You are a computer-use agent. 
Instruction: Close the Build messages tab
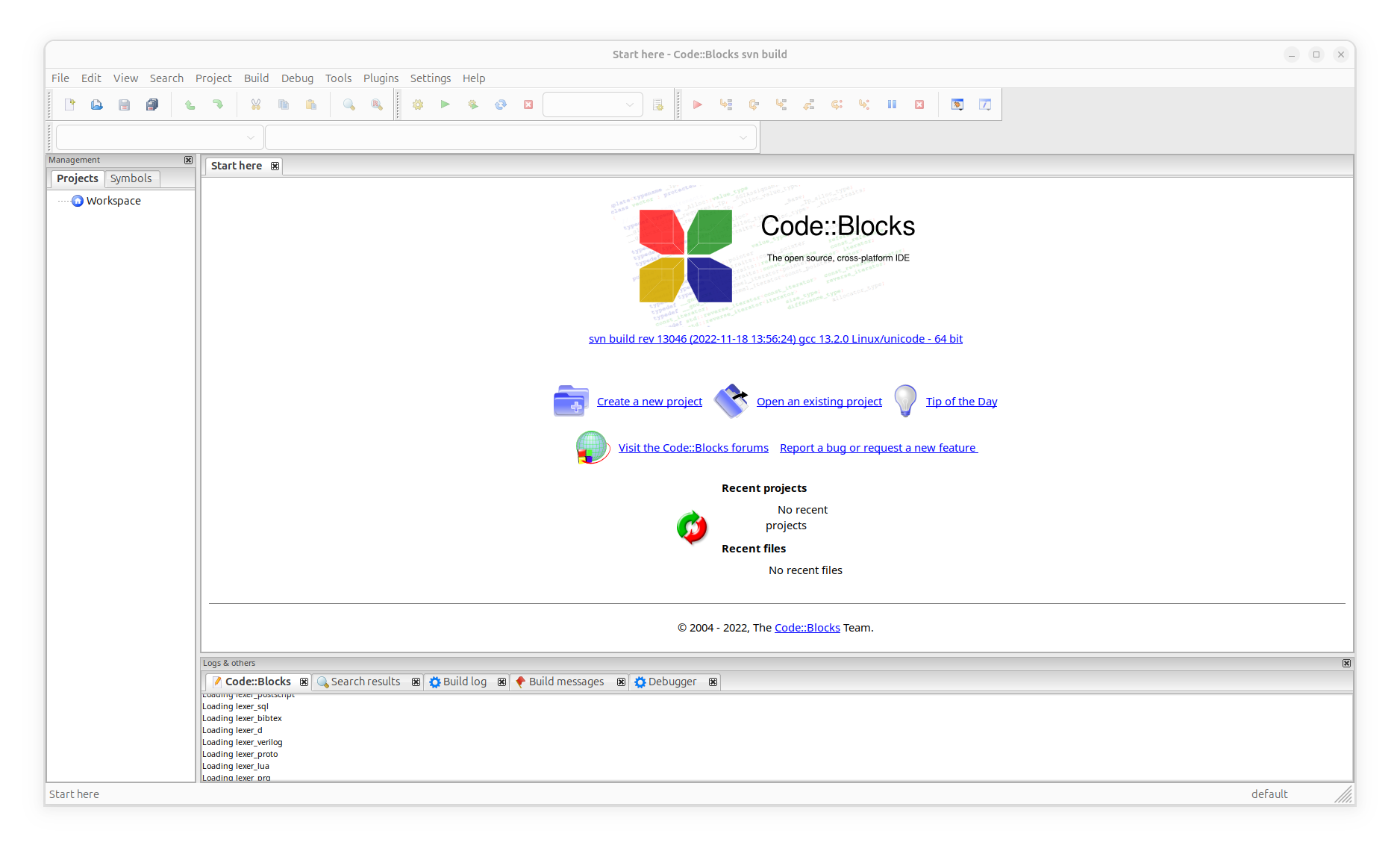621,682
